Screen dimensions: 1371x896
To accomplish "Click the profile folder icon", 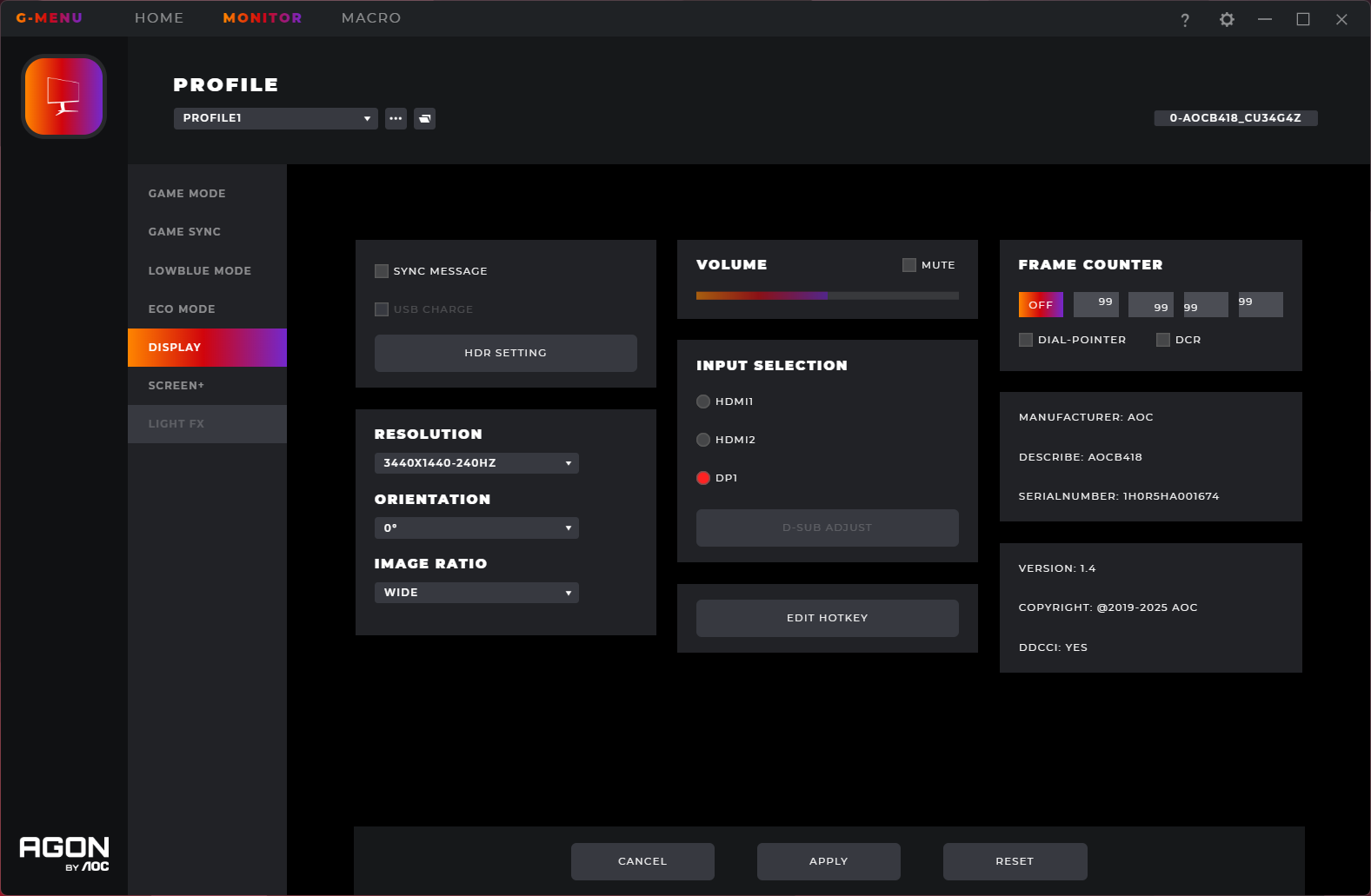I will pyautogui.click(x=424, y=118).
